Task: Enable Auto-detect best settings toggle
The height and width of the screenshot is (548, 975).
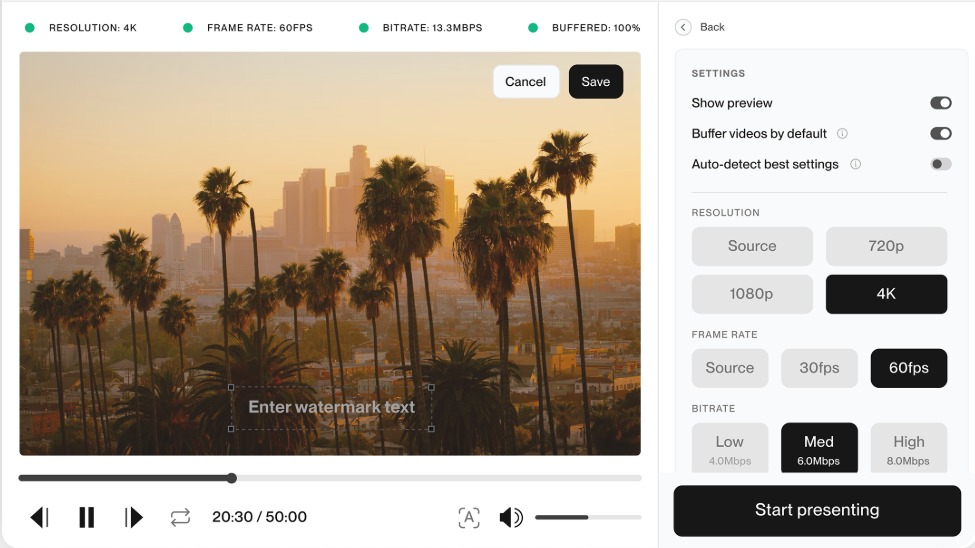Action: click(940, 164)
